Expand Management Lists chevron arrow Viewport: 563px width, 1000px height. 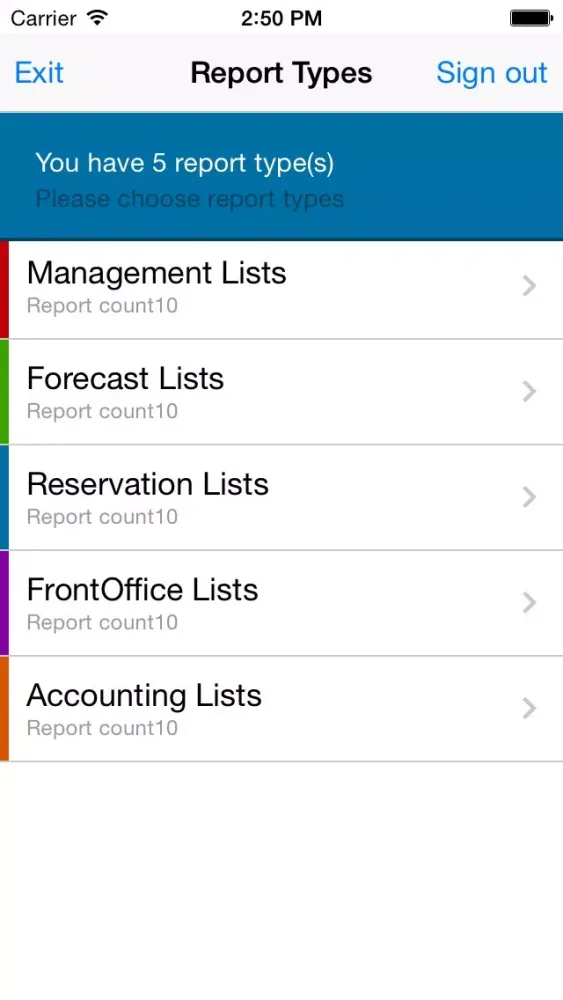point(529,286)
